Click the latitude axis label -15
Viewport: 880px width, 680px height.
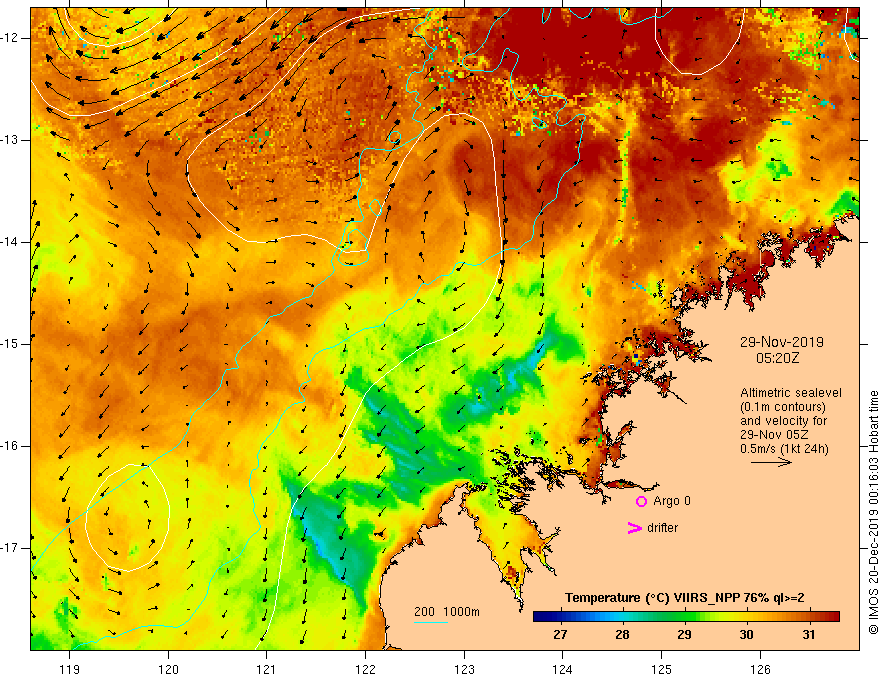coord(12,344)
